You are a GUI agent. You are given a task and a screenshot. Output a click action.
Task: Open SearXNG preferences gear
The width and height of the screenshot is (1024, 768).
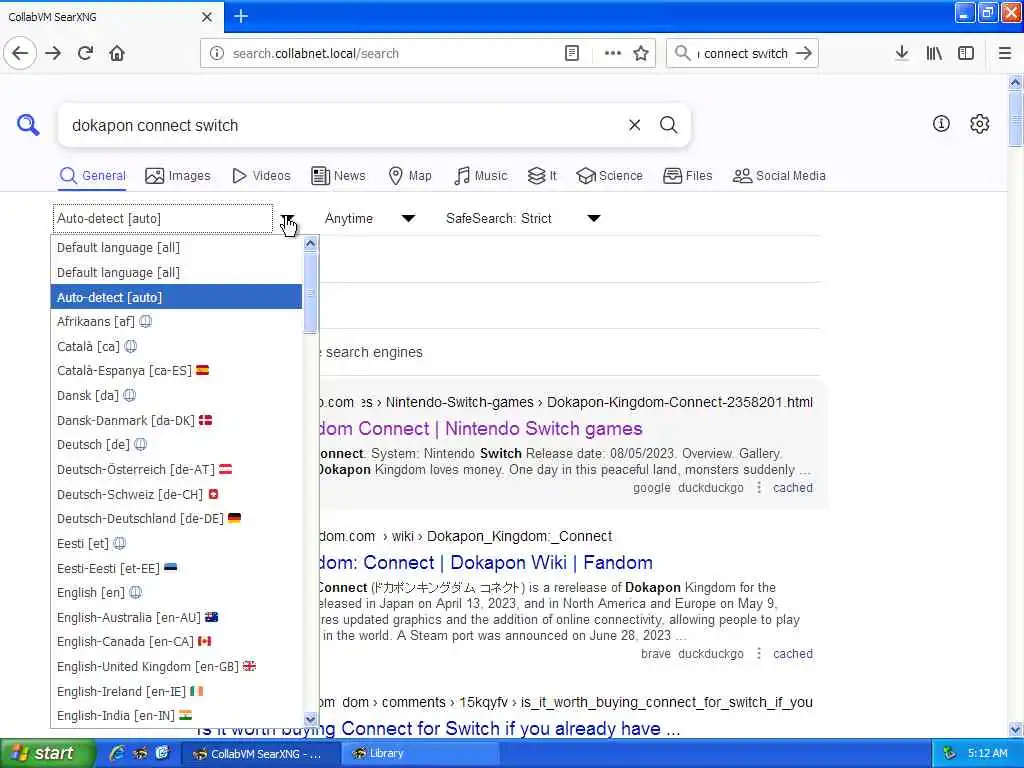980,123
